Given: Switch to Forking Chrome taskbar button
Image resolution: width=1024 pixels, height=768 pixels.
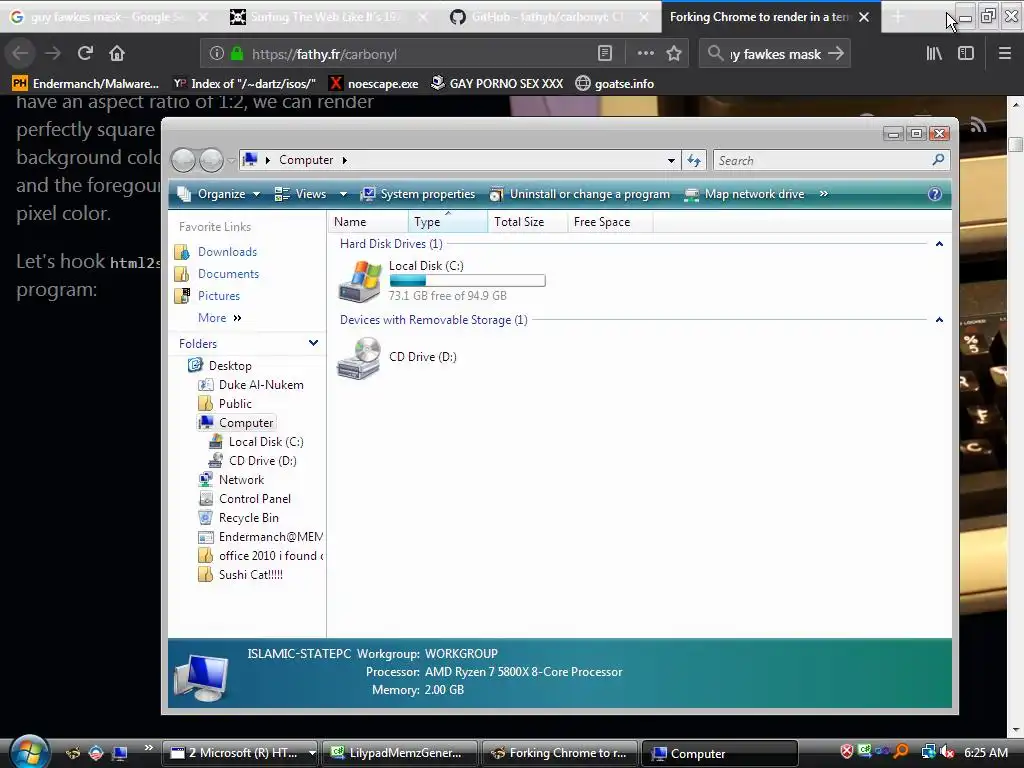Looking at the screenshot, I should tap(560, 753).
